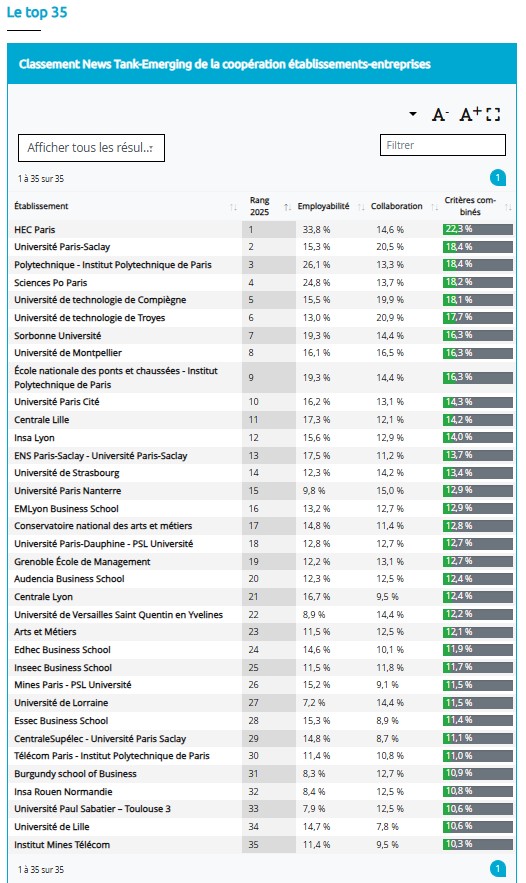Sort by Employabilité column sort icon
This screenshot has width=526, height=883.
point(361,207)
